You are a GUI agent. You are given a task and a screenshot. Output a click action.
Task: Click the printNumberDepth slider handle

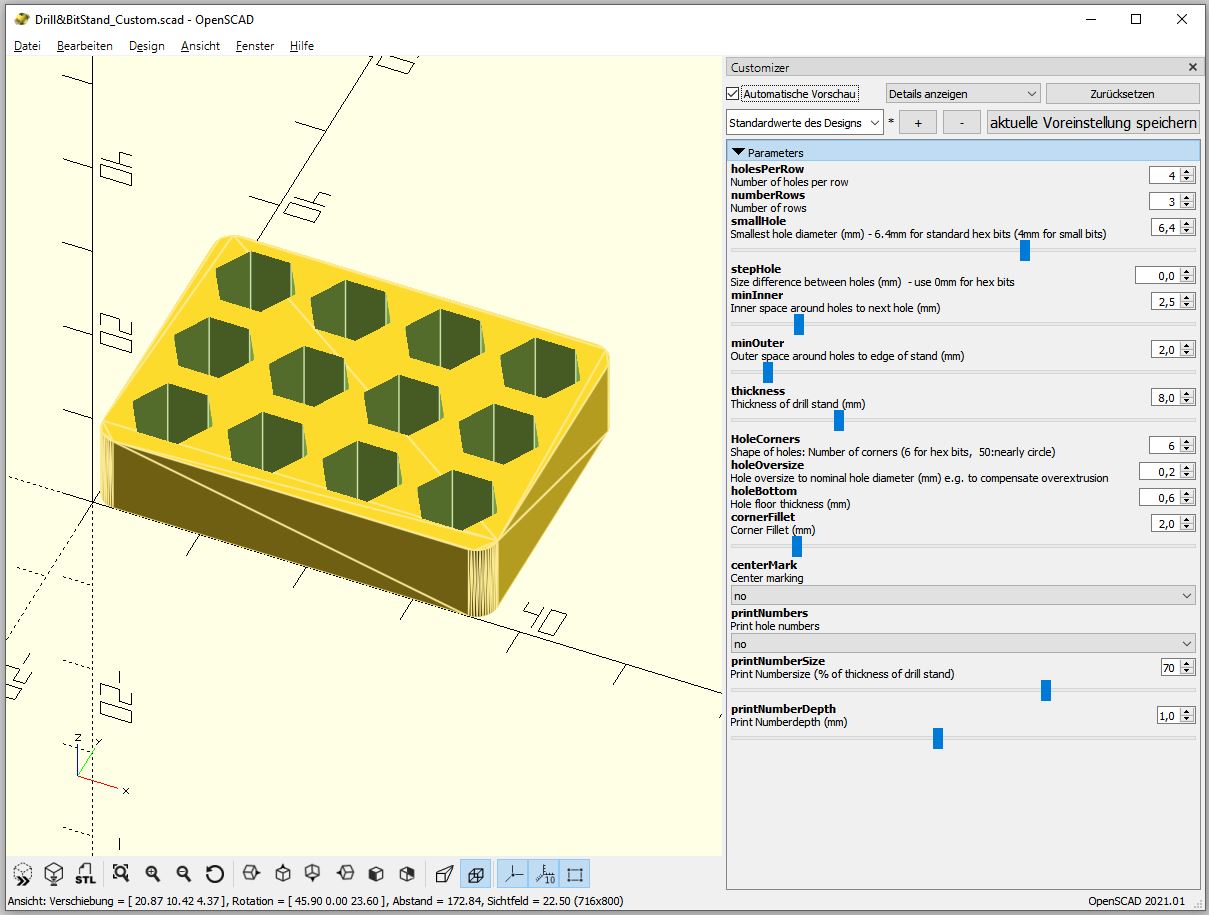938,738
